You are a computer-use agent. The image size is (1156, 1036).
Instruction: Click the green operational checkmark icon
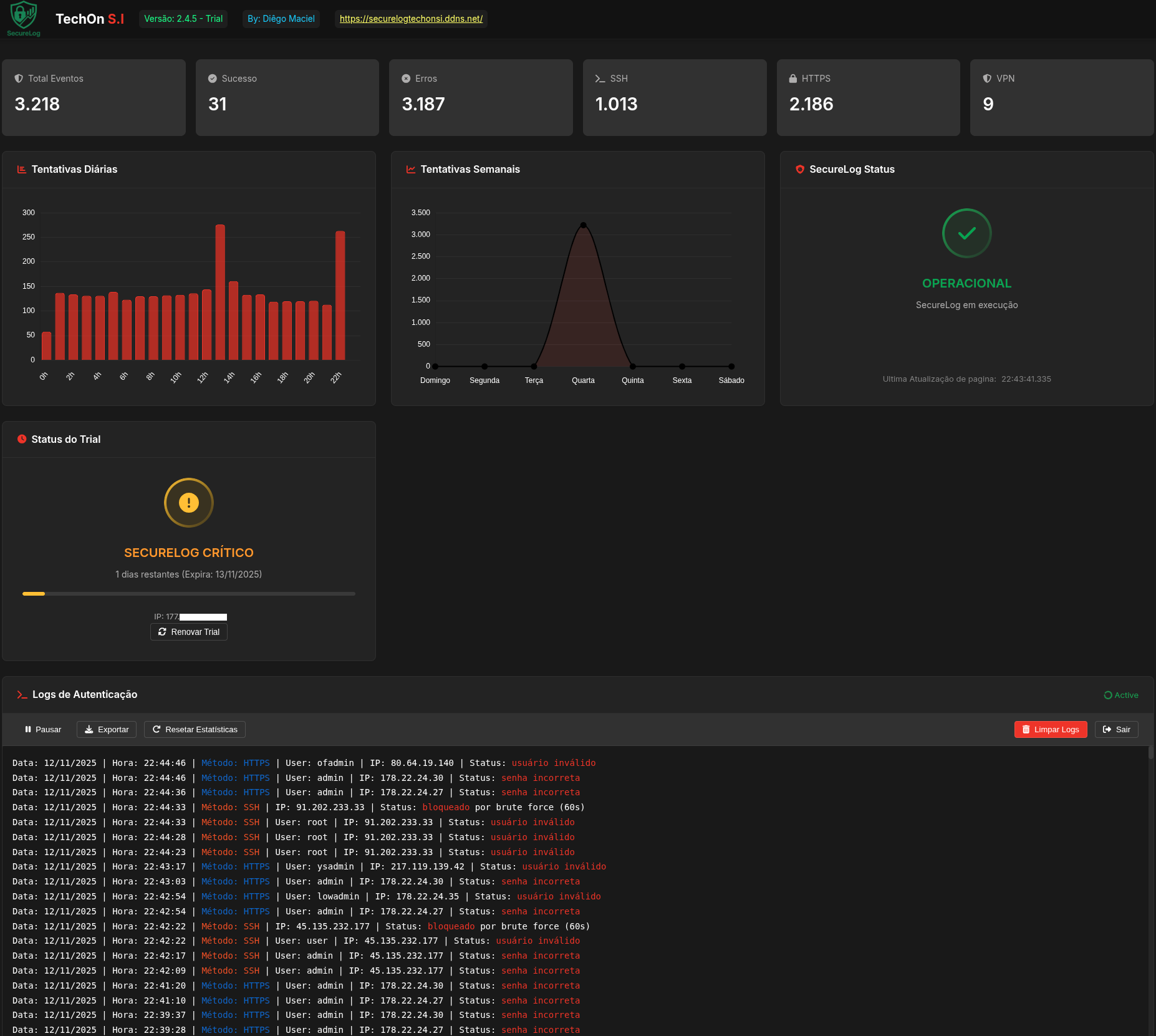(x=966, y=233)
